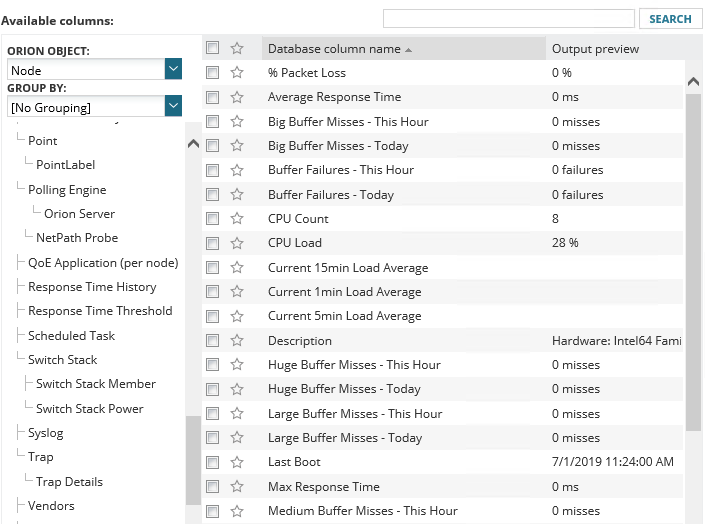This screenshot has width=714, height=524.
Task: Click the favorites star in header row
Action: (x=237, y=48)
